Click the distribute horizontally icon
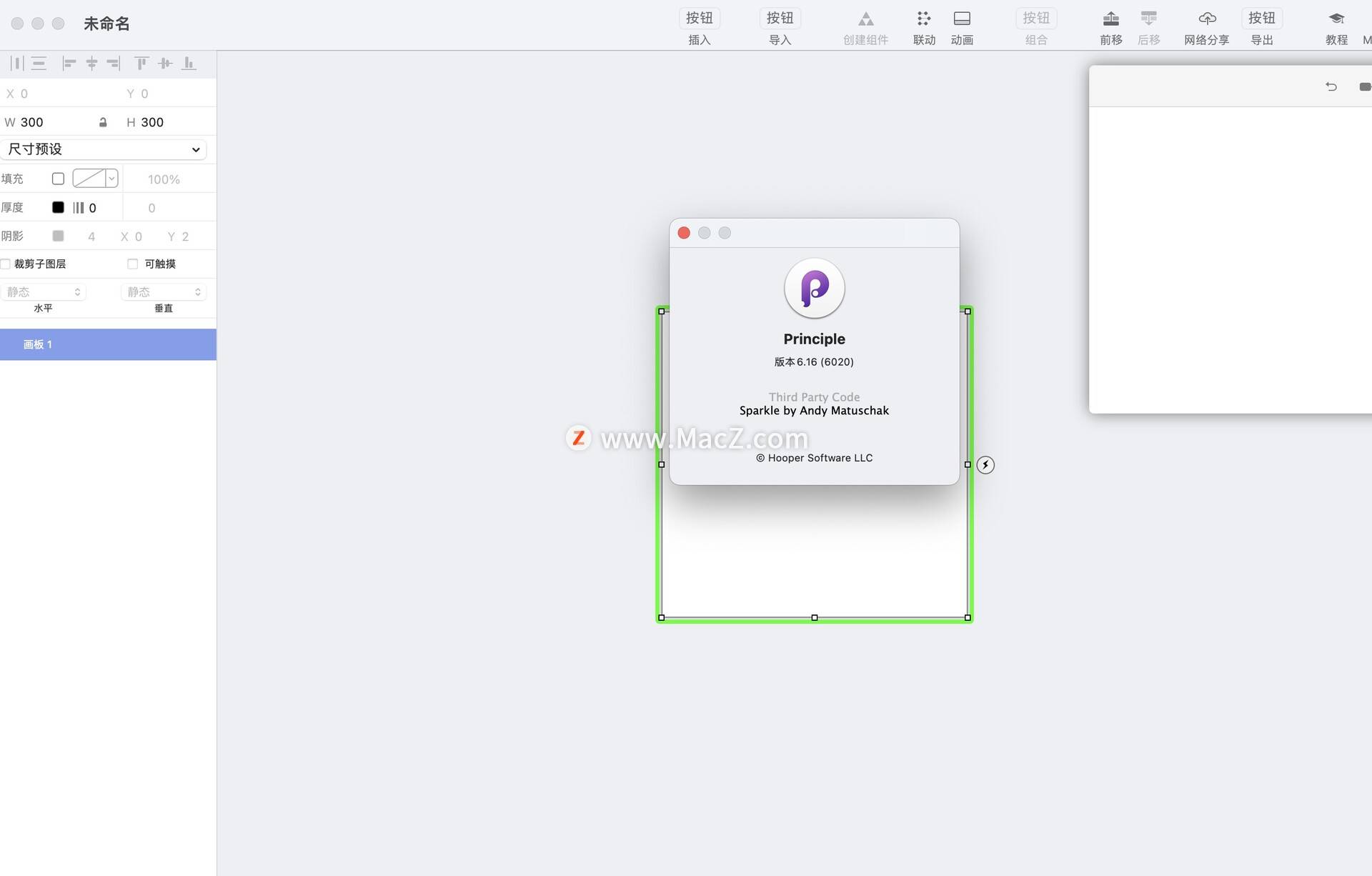Screen dimensions: 1372x876 [x=17, y=64]
